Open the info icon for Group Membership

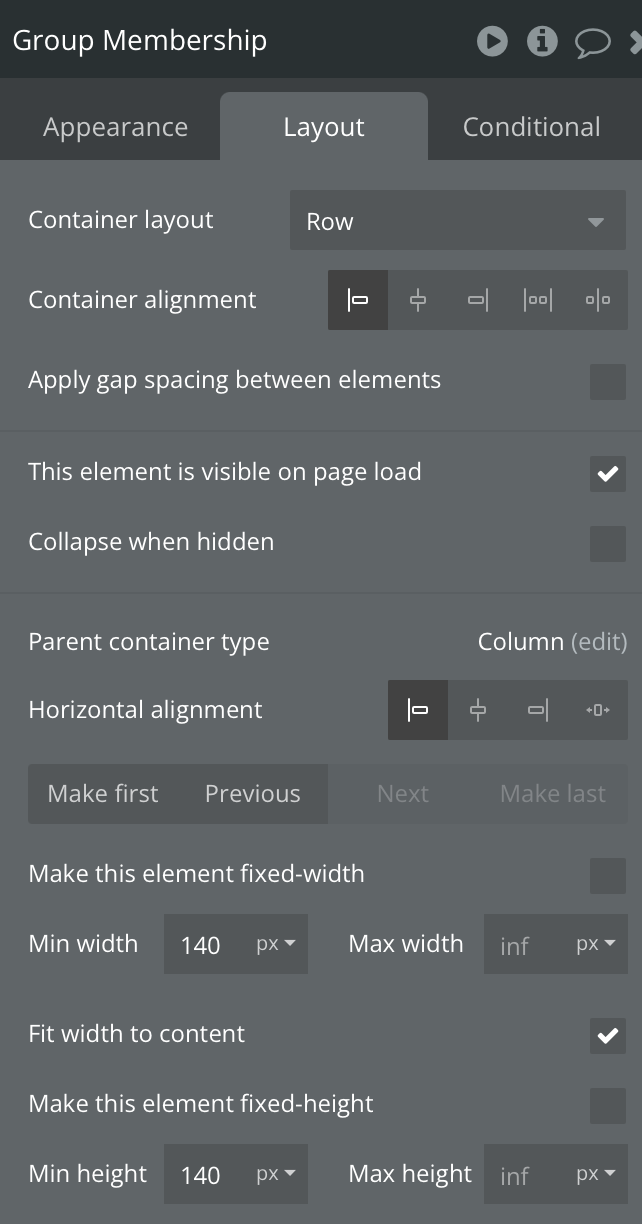[x=542, y=41]
